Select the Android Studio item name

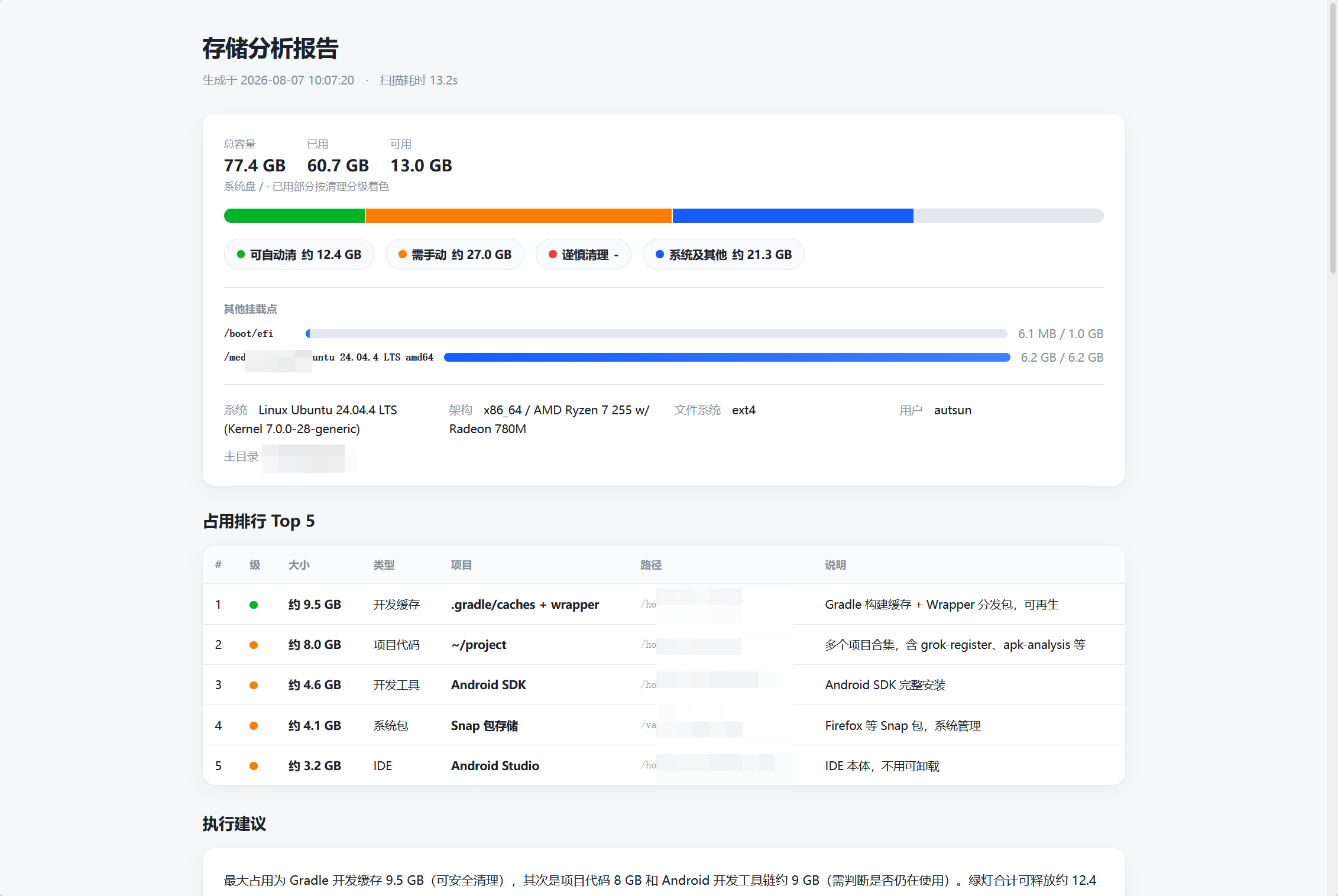pos(495,766)
